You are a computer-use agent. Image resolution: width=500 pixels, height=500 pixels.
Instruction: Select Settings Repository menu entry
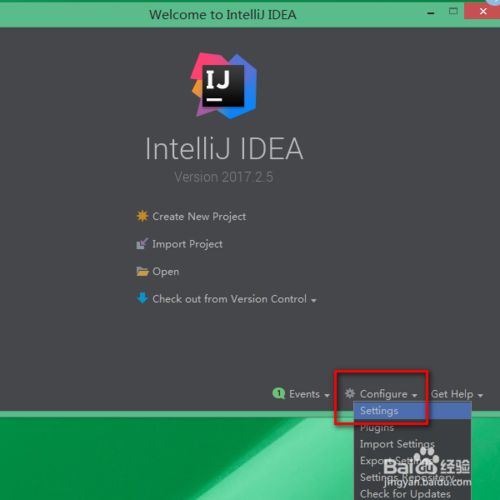[413, 477]
